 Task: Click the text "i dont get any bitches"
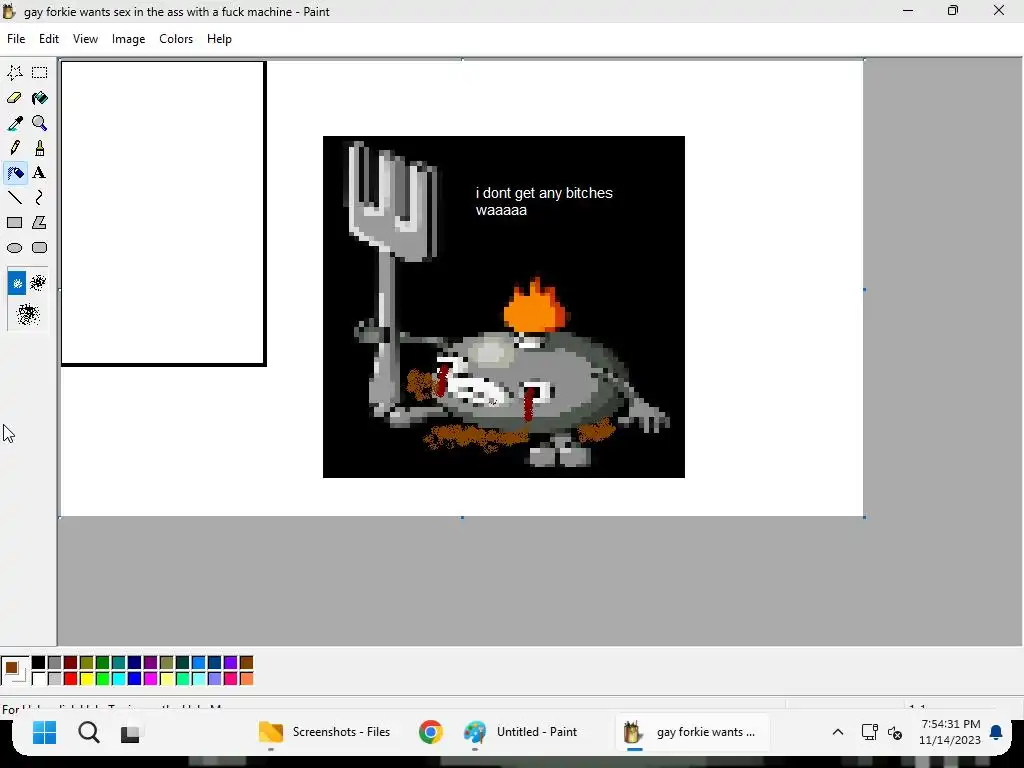pos(544,193)
